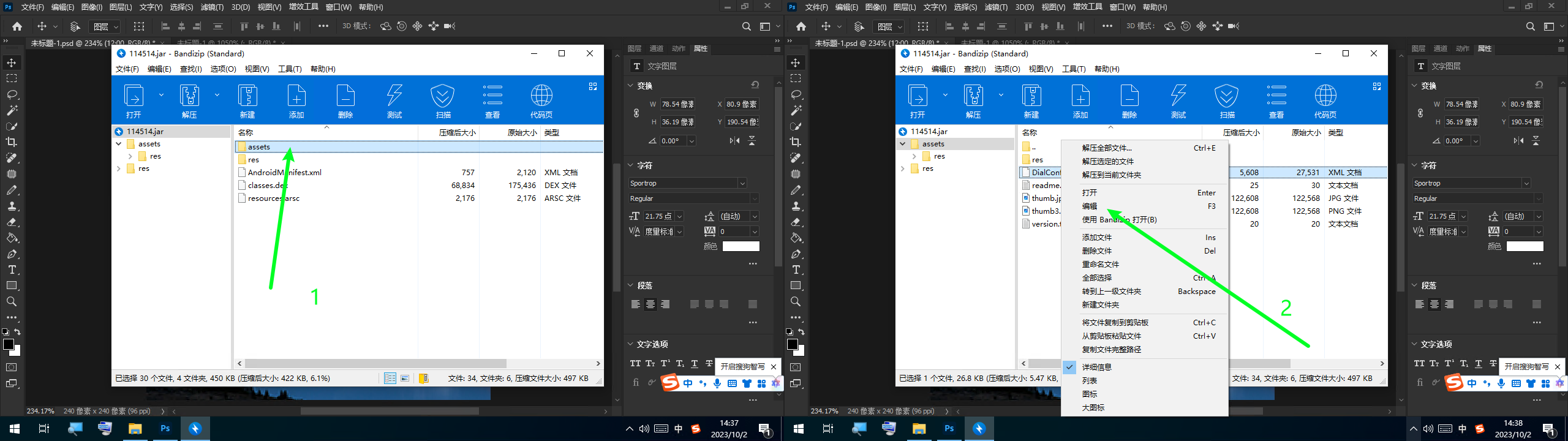Click the 扫描 shield icon in left Bandizip window
1568x441 pixels.
pyautogui.click(x=443, y=100)
